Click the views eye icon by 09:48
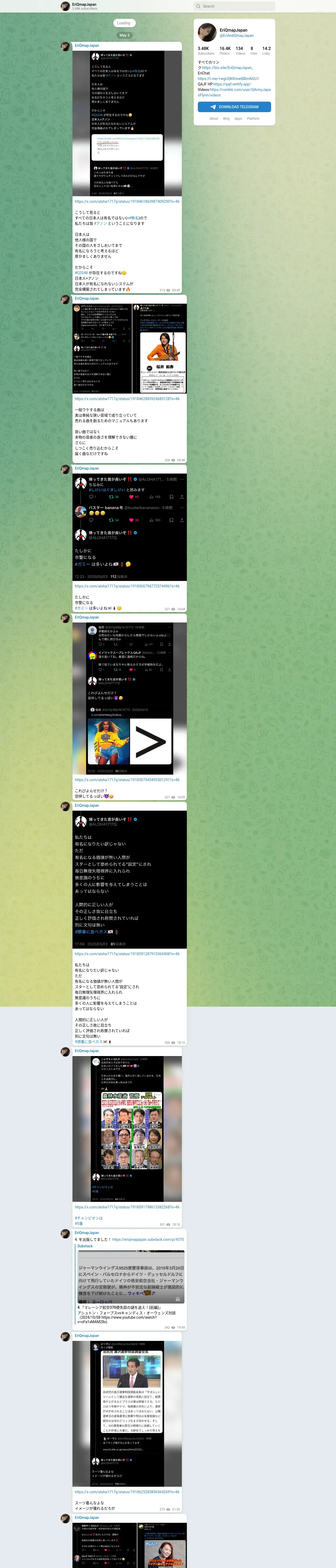The image size is (336, 1568). click(x=174, y=460)
